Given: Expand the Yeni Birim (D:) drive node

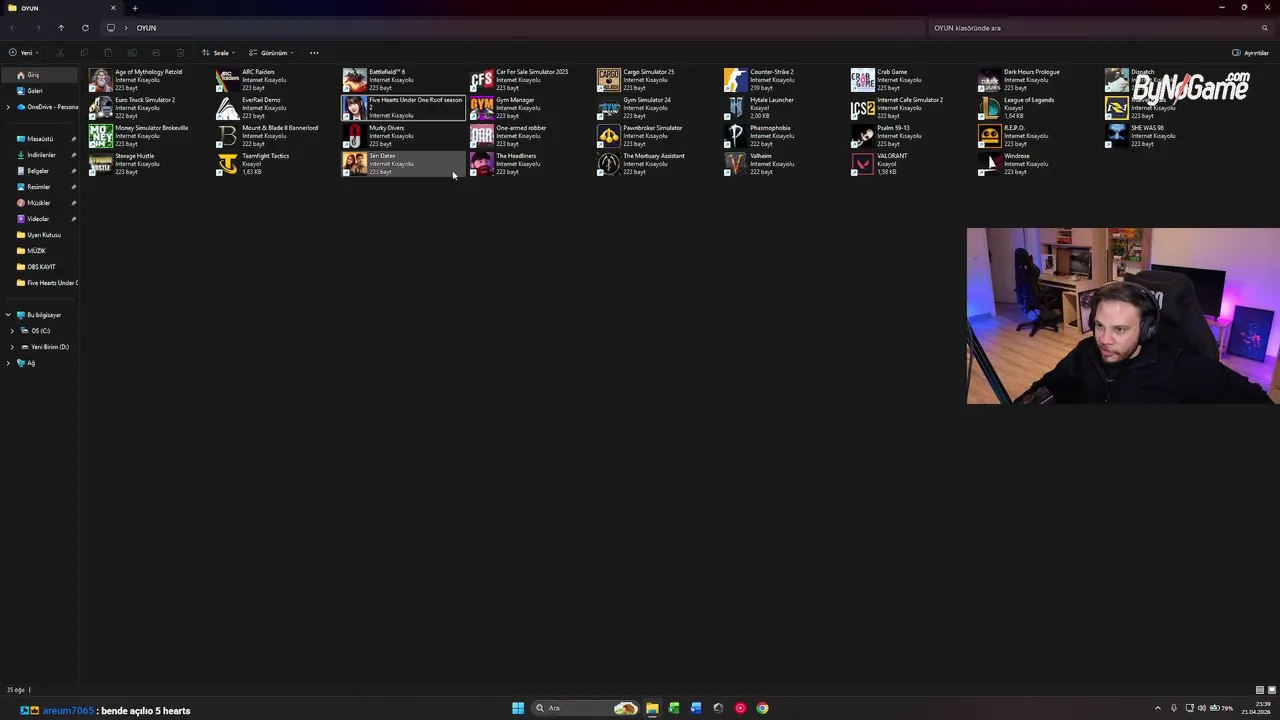Looking at the screenshot, I should click(x=12, y=347).
